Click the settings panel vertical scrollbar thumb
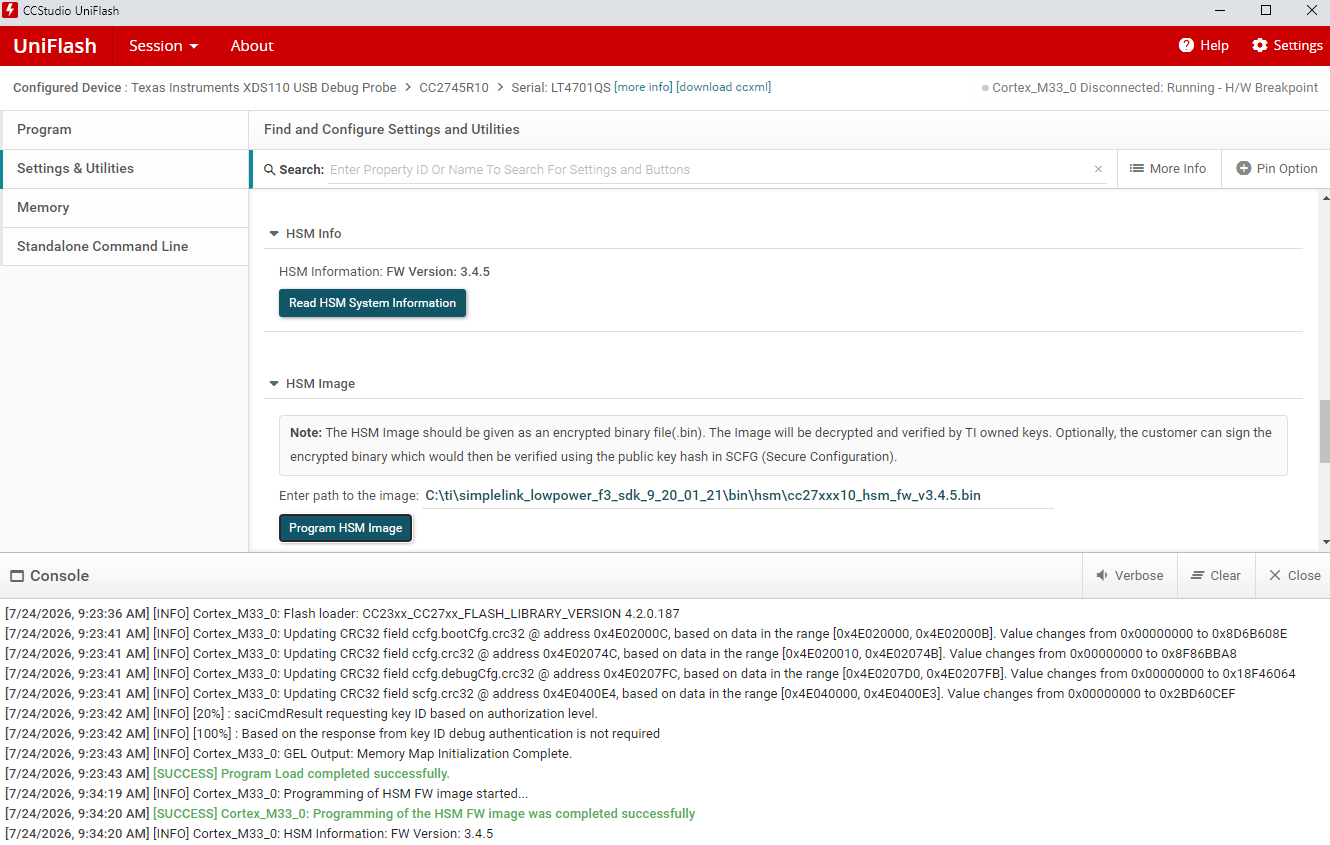Screen dimensions: 1330x845 coord(1325,431)
